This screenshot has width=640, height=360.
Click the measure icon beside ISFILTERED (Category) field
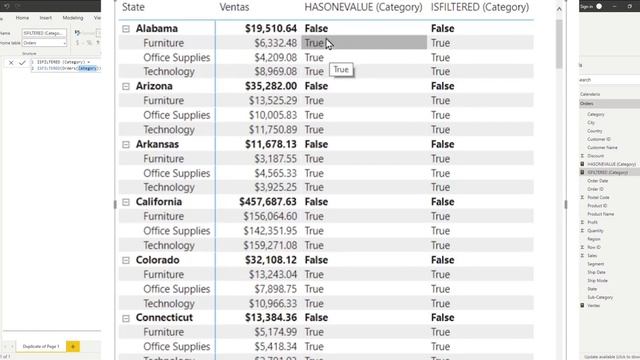[x=582, y=172]
